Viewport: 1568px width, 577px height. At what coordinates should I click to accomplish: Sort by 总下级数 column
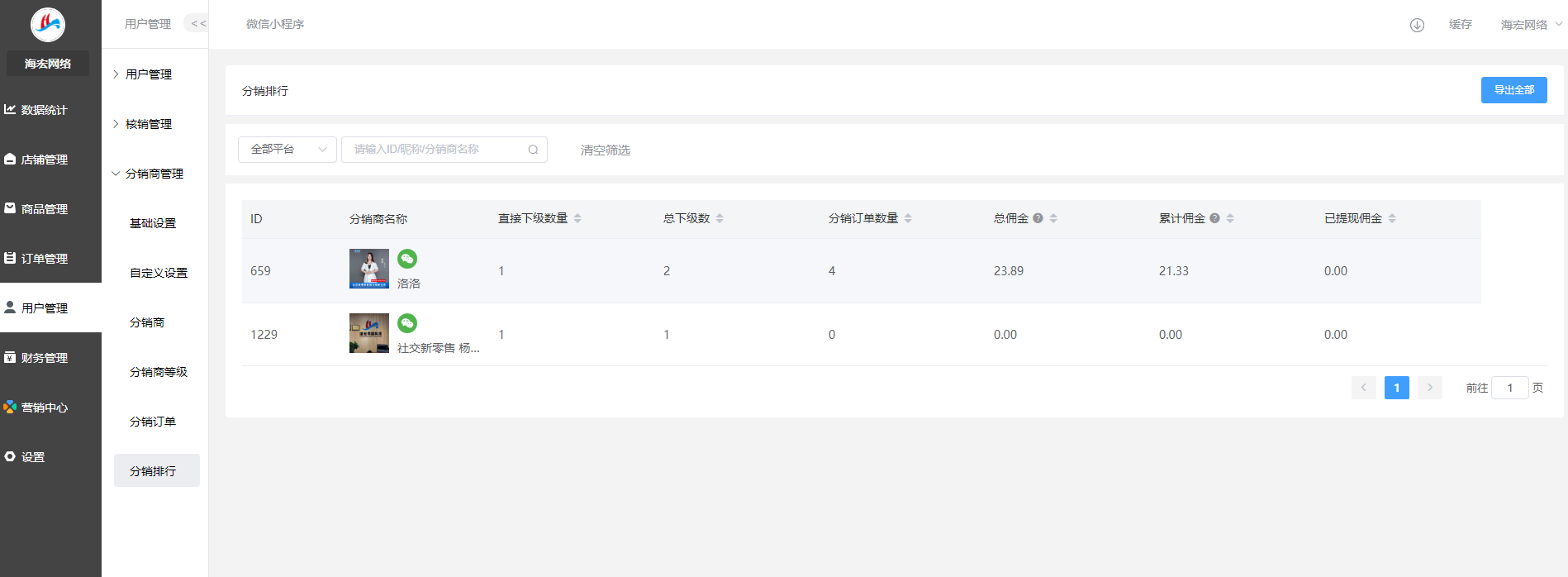[x=720, y=218]
